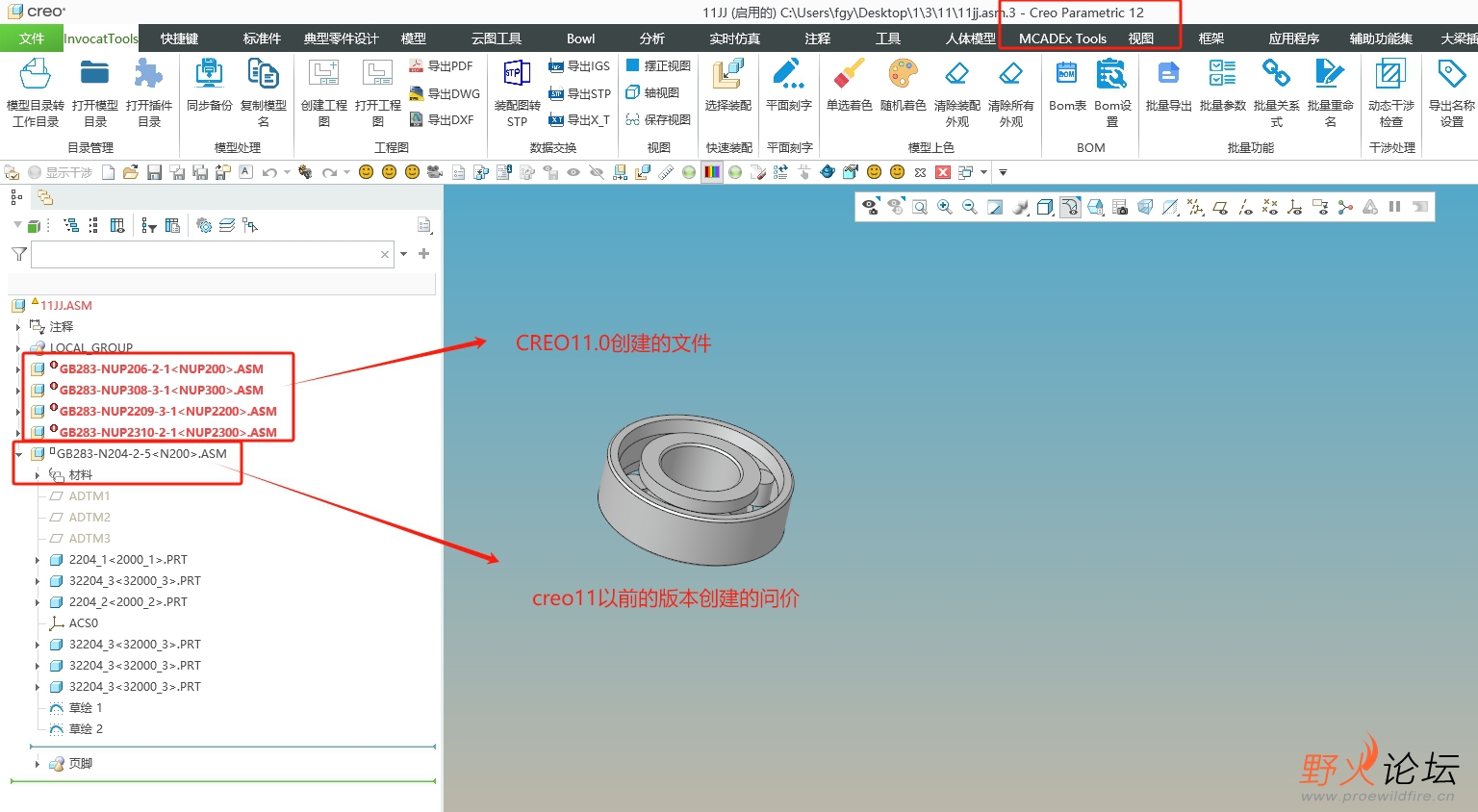Click the 随机着色 palette icon
Image resolution: width=1478 pixels, height=812 pixels.
click(904, 74)
